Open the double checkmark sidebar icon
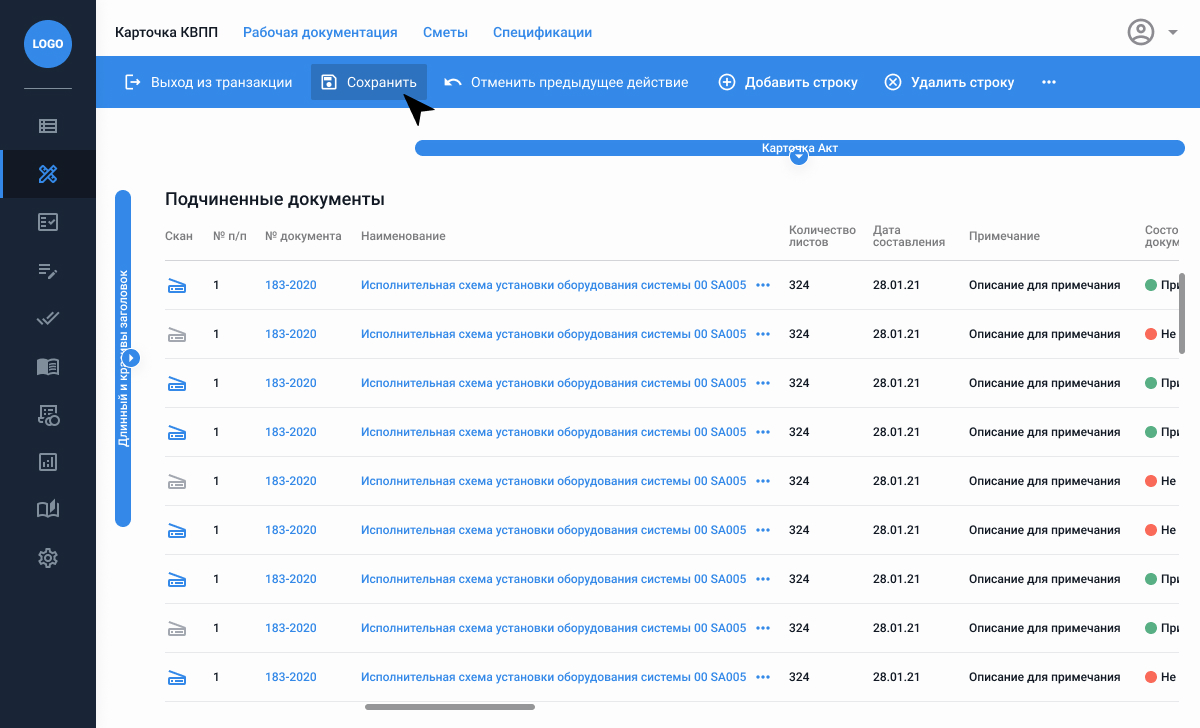Screen dimensions: 1200x728 click(48, 318)
